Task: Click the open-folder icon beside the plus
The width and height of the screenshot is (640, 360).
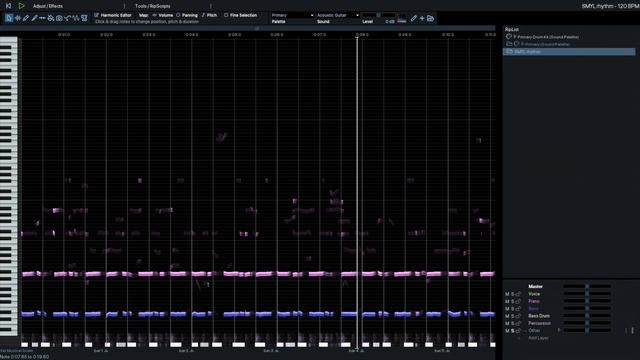Action: [x=430, y=18]
